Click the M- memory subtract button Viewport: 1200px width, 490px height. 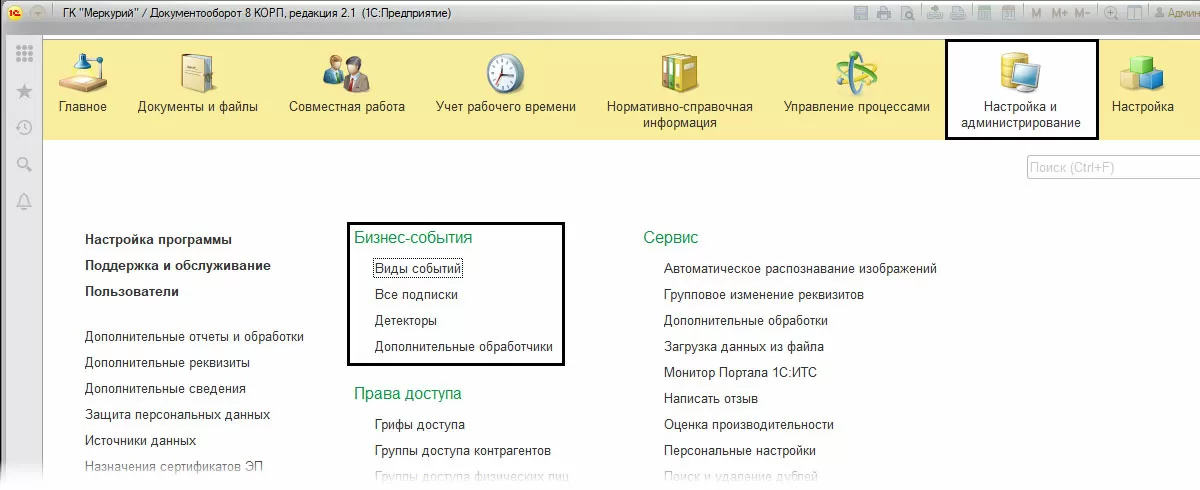click(x=1082, y=13)
